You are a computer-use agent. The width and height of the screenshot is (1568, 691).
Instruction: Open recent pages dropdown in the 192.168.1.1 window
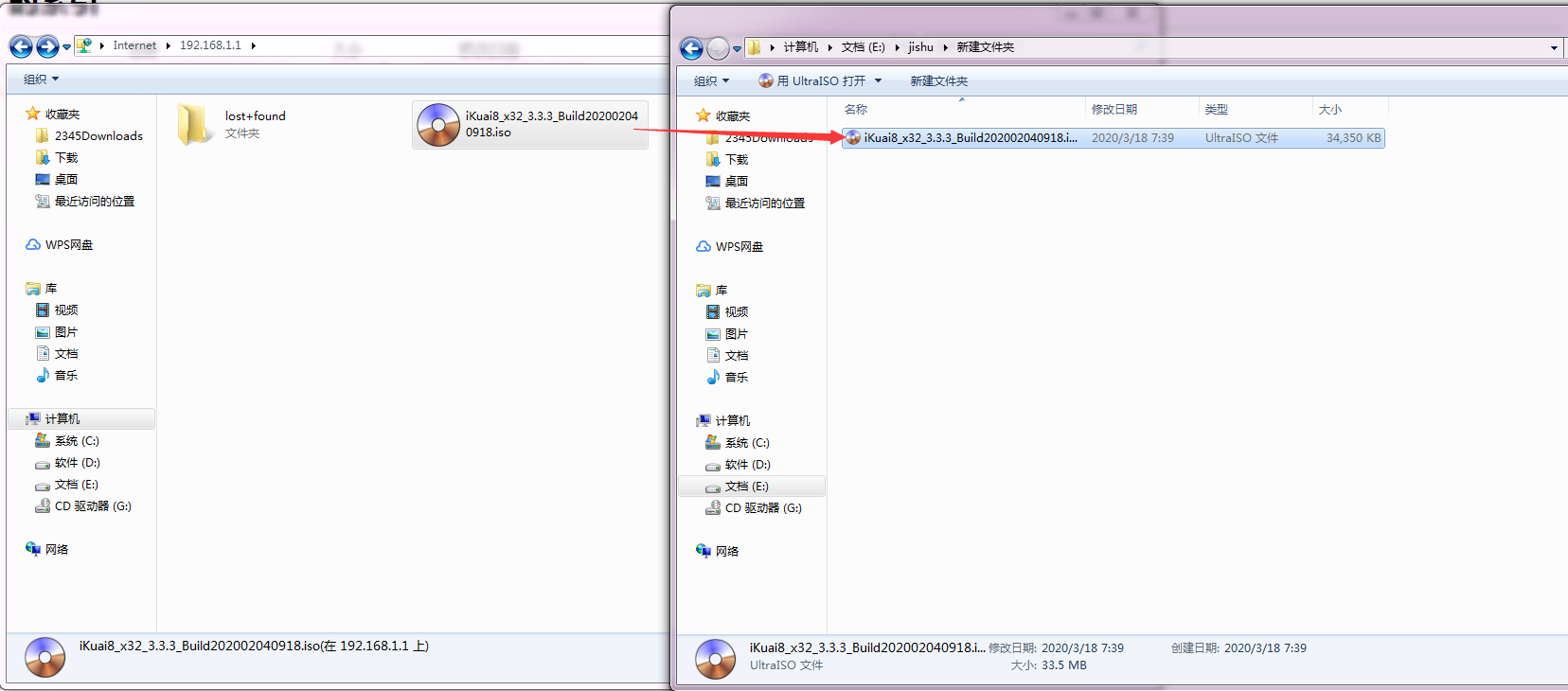(x=66, y=46)
